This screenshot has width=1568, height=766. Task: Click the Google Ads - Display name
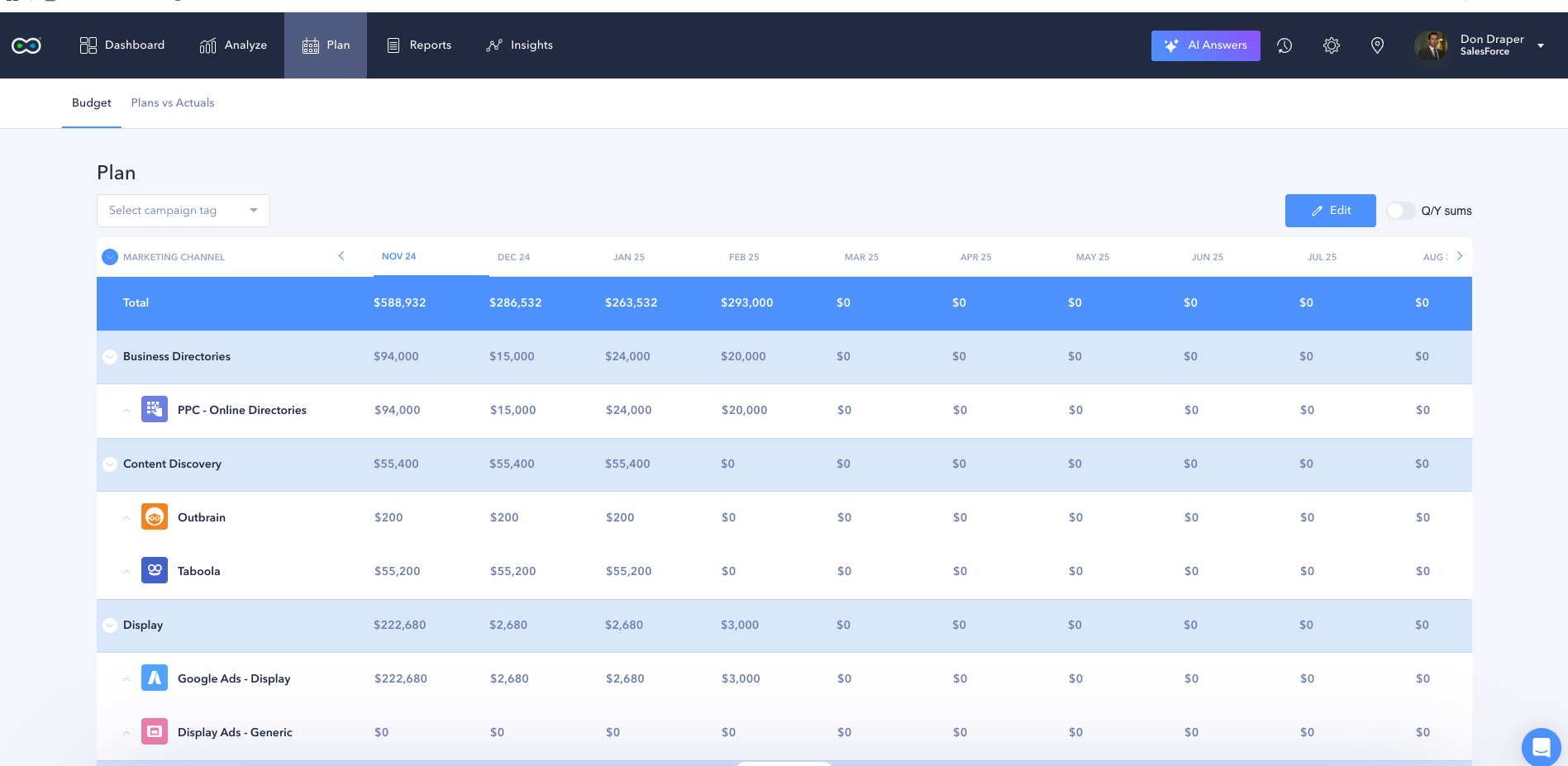tap(234, 679)
